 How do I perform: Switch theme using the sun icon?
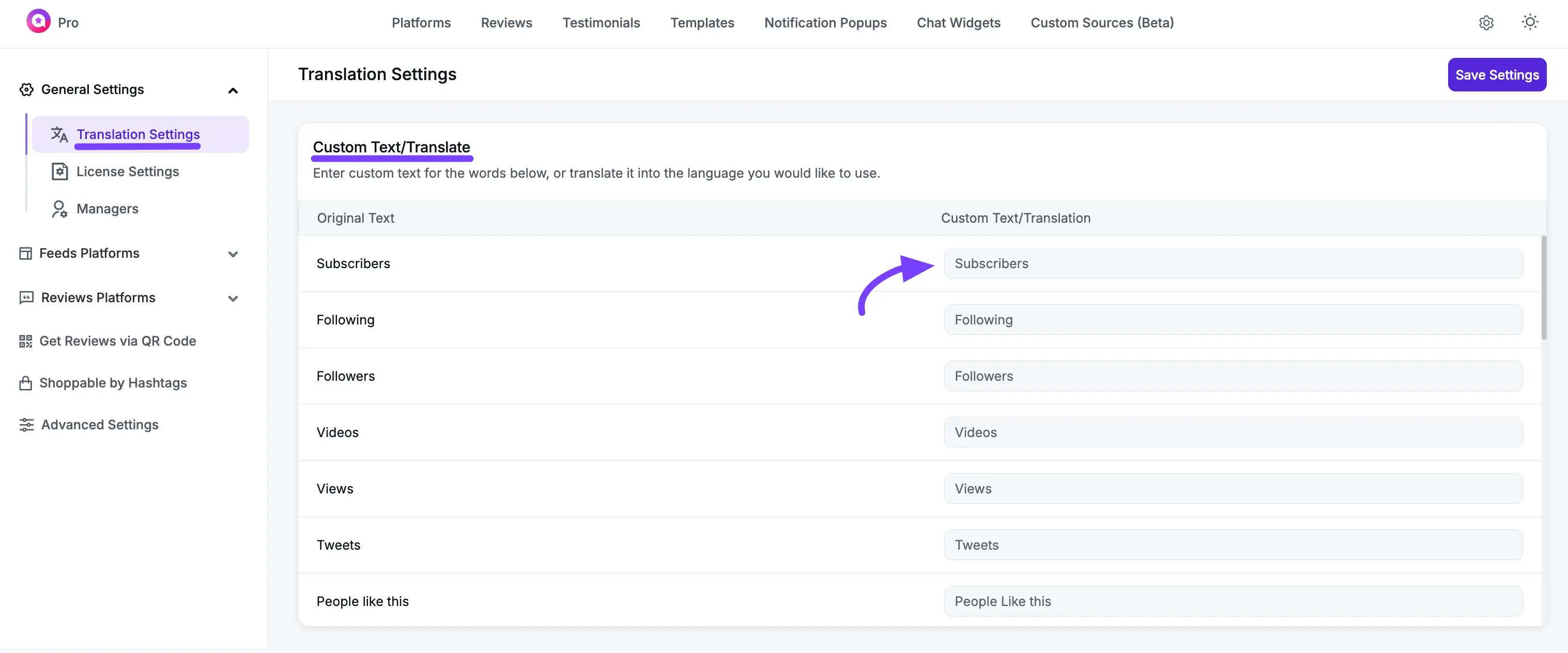[1530, 23]
